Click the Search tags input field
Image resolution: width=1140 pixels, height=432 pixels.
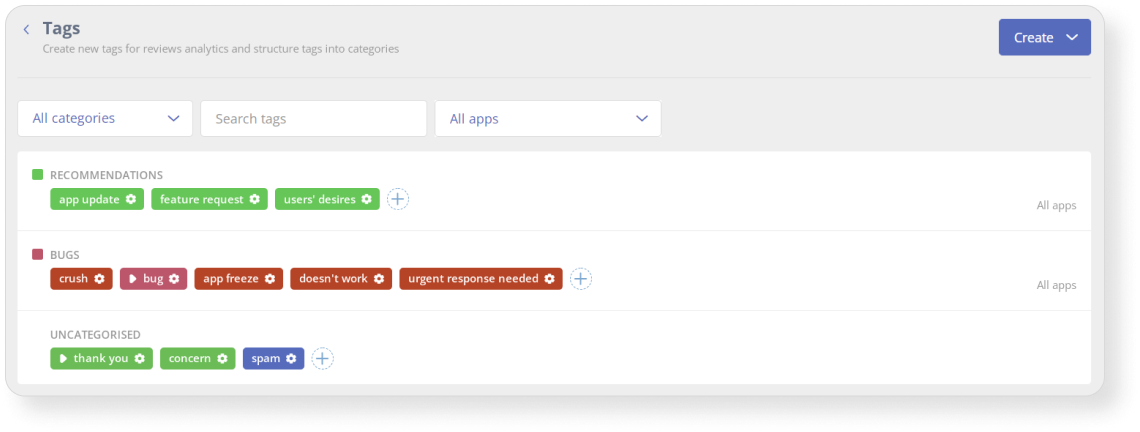tap(313, 119)
